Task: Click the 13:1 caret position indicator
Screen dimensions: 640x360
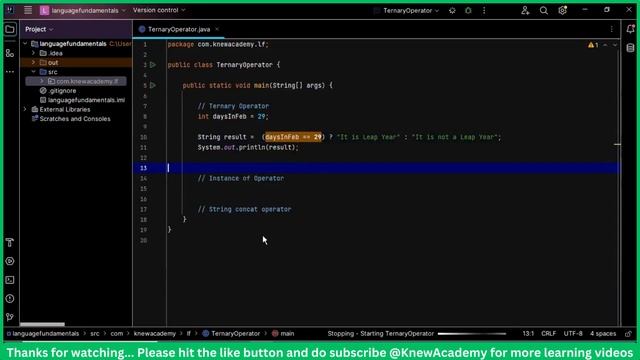Action: tap(528, 334)
